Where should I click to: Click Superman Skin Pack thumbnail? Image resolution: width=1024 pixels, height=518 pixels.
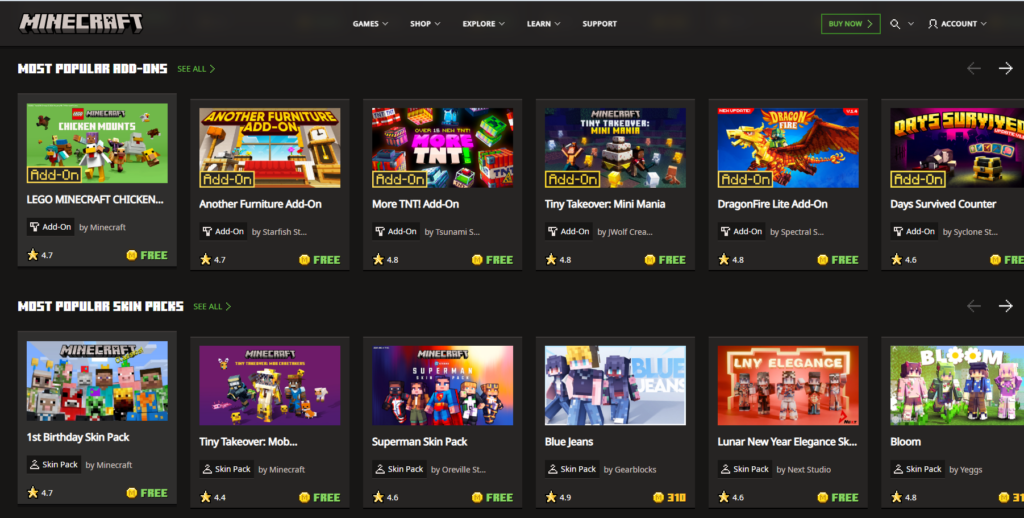443,385
